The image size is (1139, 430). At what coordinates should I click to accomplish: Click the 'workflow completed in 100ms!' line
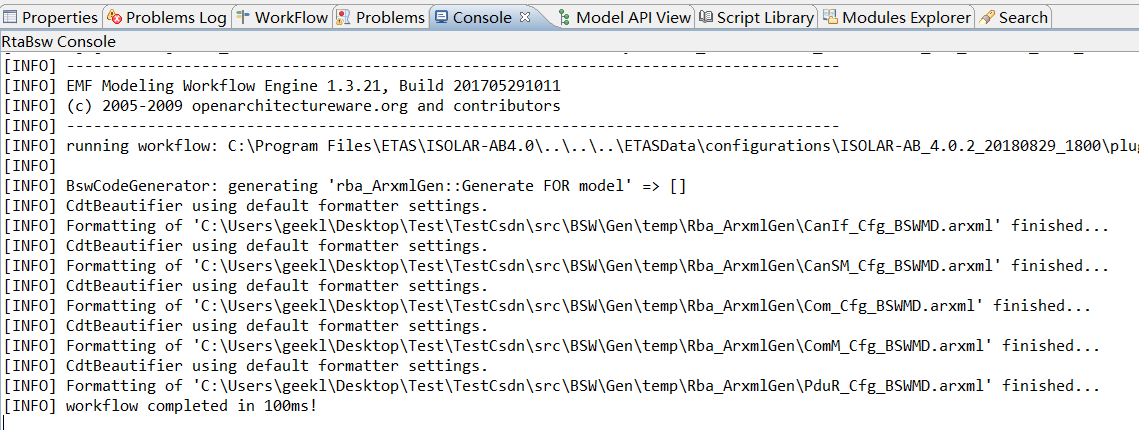(x=191, y=406)
